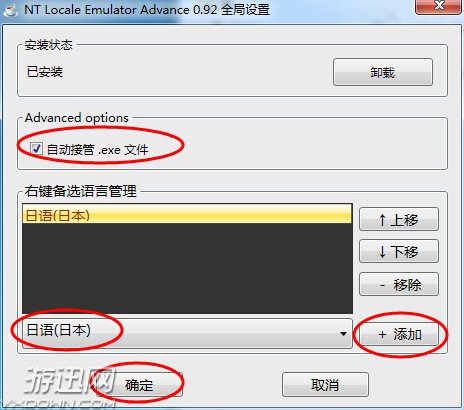This screenshot has width=464, height=410.
Task: Click the coffee cup app icon in title bar
Action: (x=10, y=10)
